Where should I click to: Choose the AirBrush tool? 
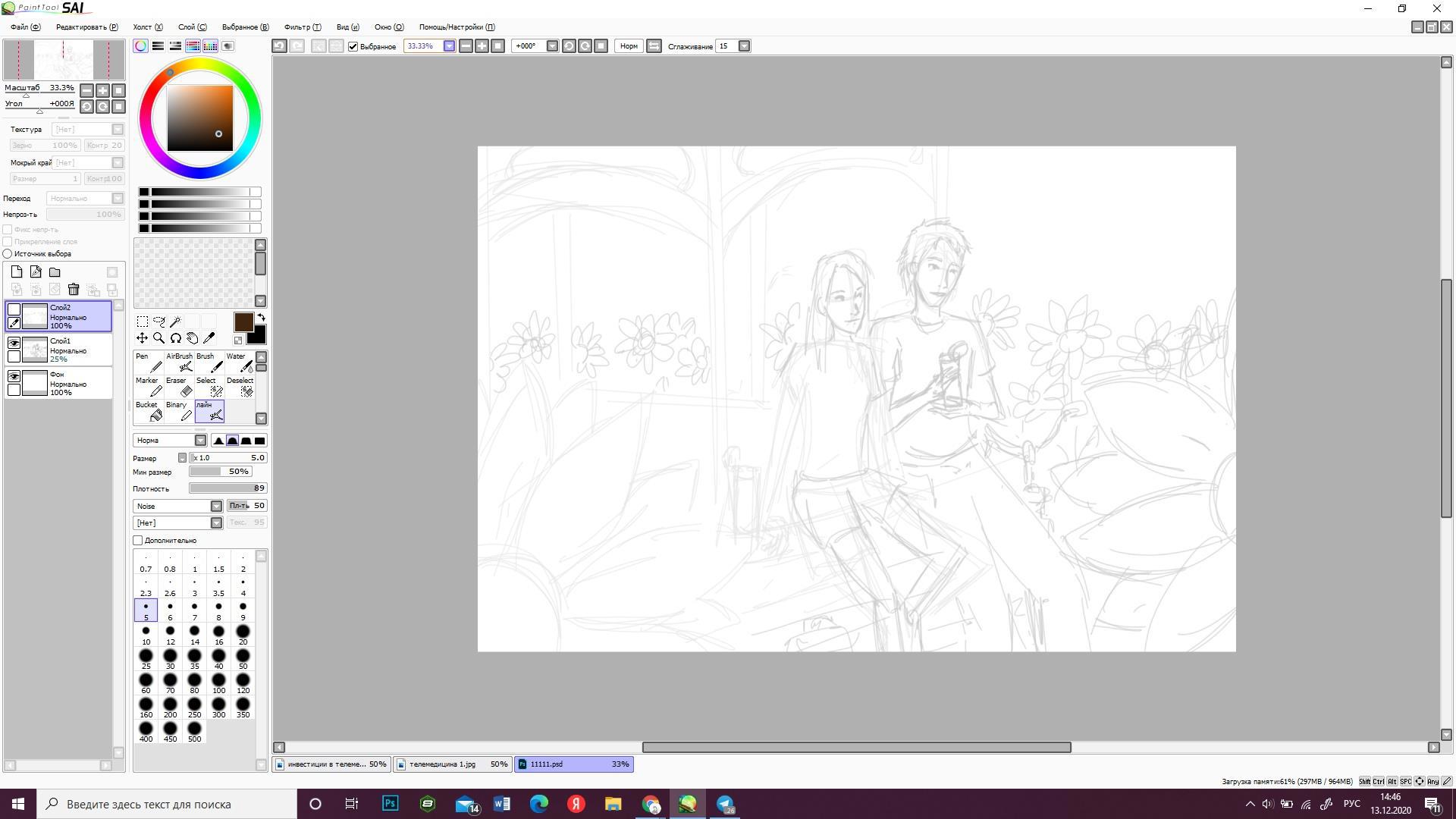coord(180,363)
